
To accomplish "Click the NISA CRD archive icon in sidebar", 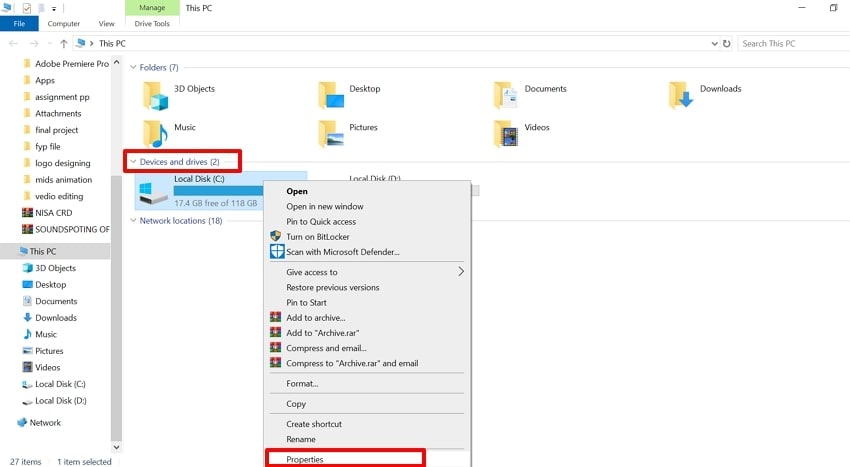I will 27,213.
